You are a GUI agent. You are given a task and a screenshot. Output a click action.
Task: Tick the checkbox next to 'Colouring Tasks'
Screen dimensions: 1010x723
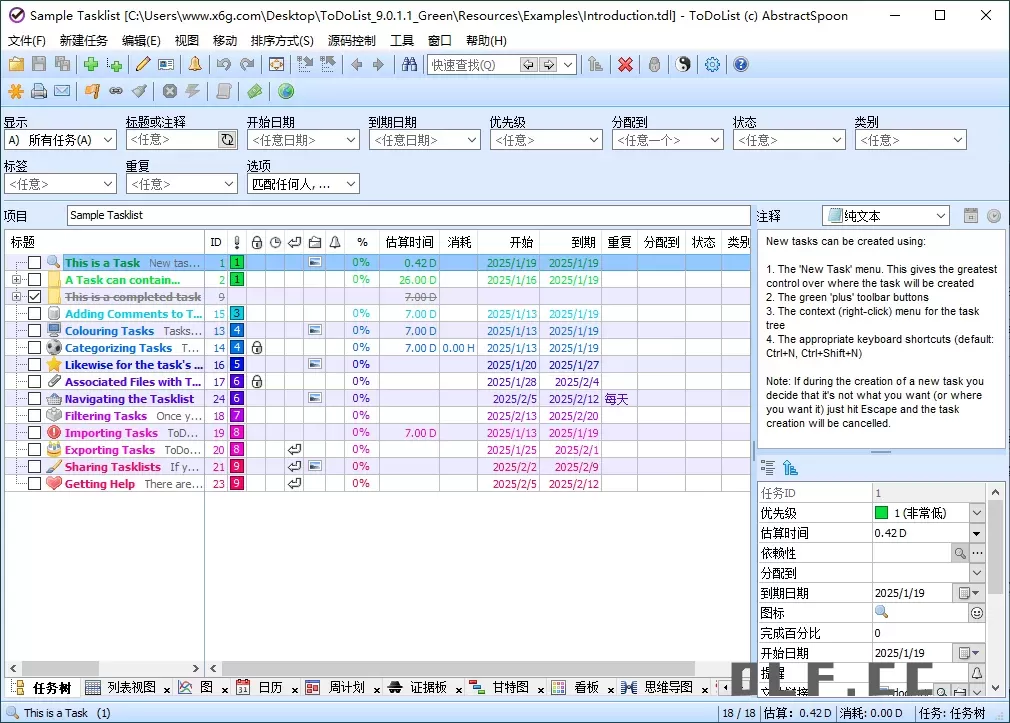click(x=33, y=331)
